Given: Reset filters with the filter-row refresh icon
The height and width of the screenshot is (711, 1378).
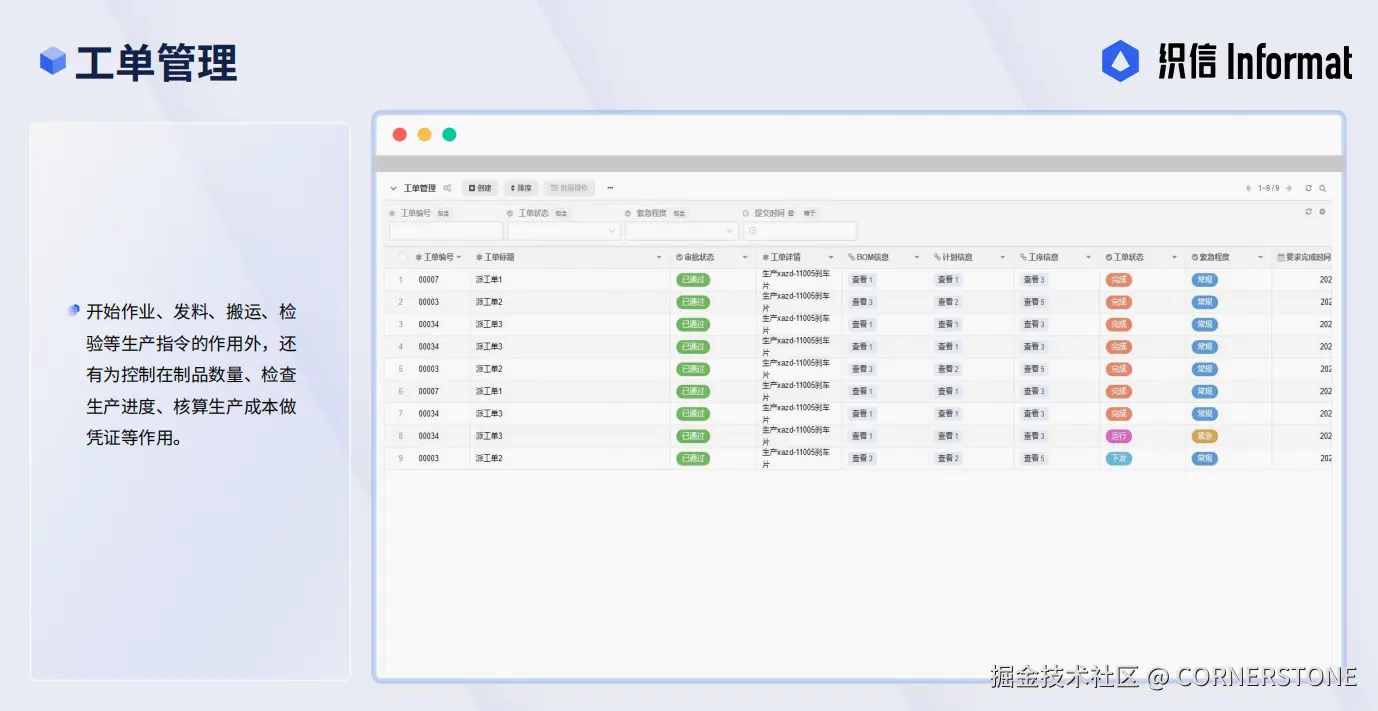Looking at the screenshot, I should 1308,212.
